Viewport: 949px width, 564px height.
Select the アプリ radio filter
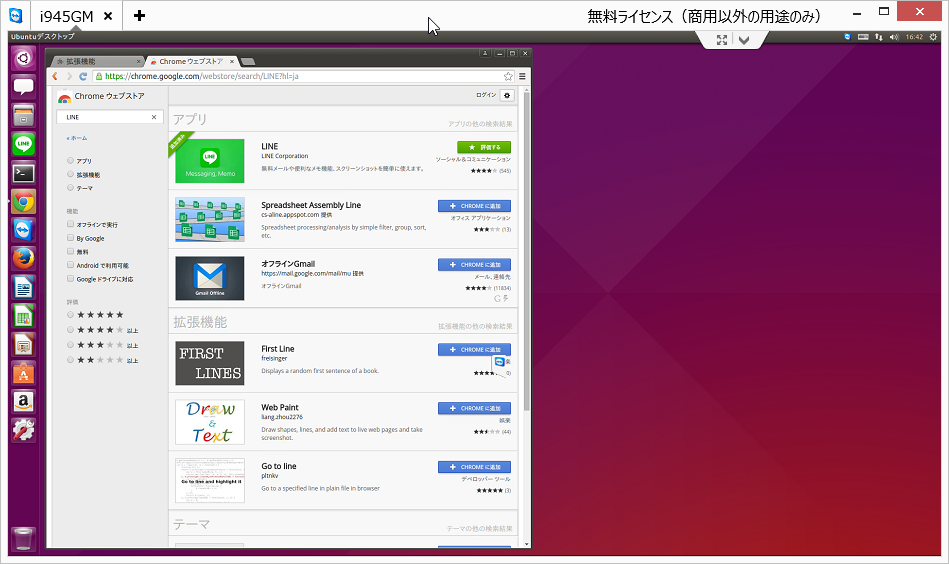coord(70,160)
